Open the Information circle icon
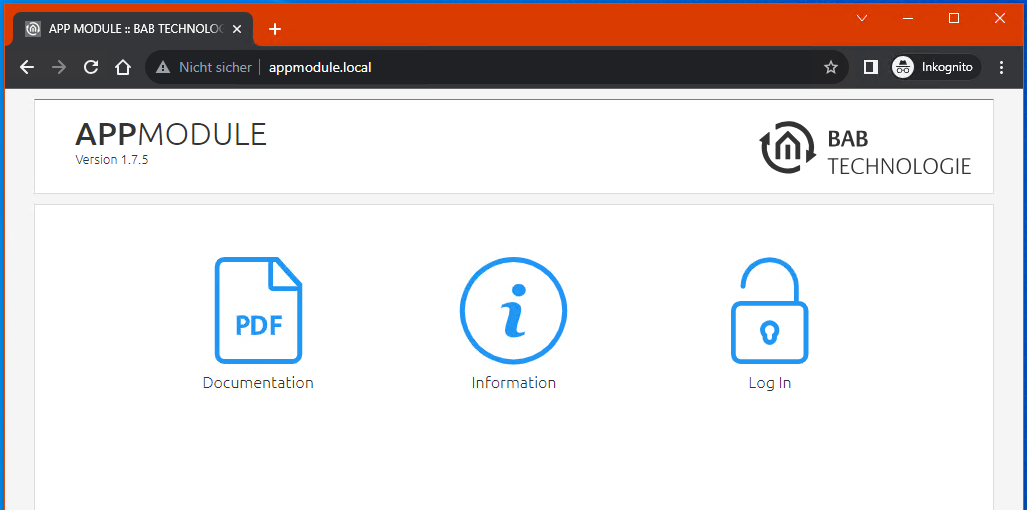 [513, 310]
